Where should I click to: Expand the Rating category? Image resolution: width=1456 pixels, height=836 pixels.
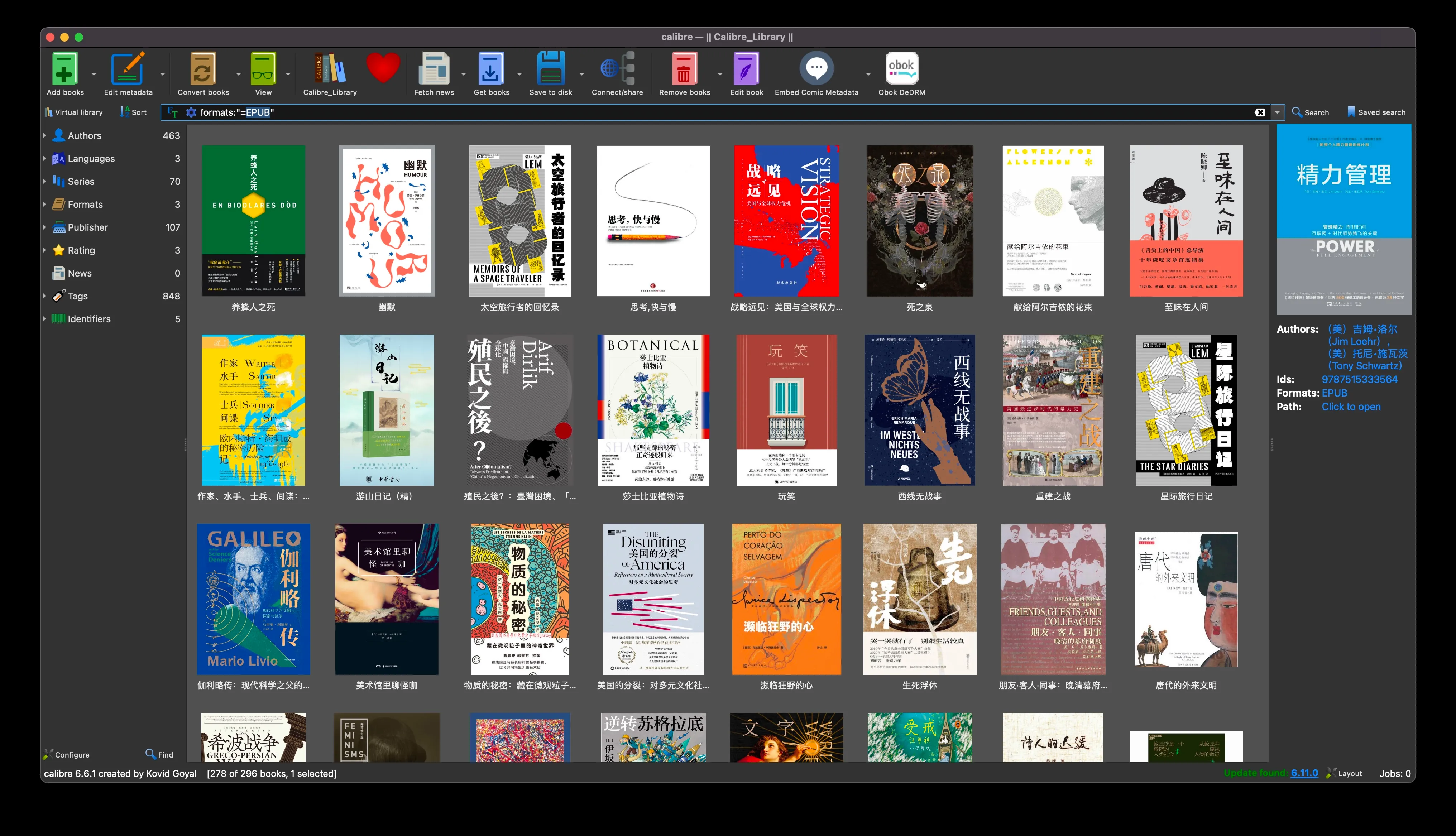(44, 250)
